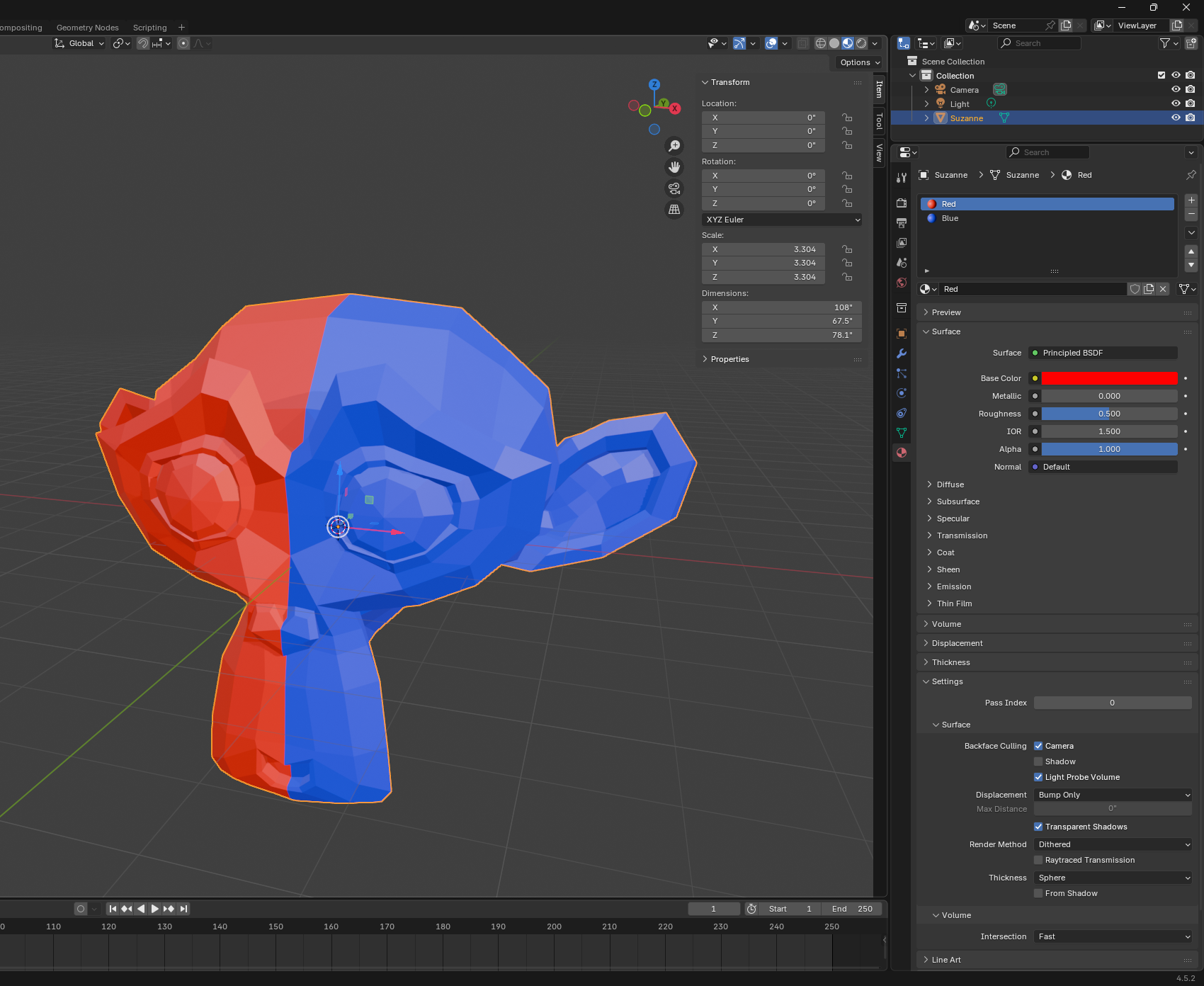The height and width of the screenshot is (986, 1204).
Task: Toggle viewport visibility eye for Camera
Action: [1176, 89]
